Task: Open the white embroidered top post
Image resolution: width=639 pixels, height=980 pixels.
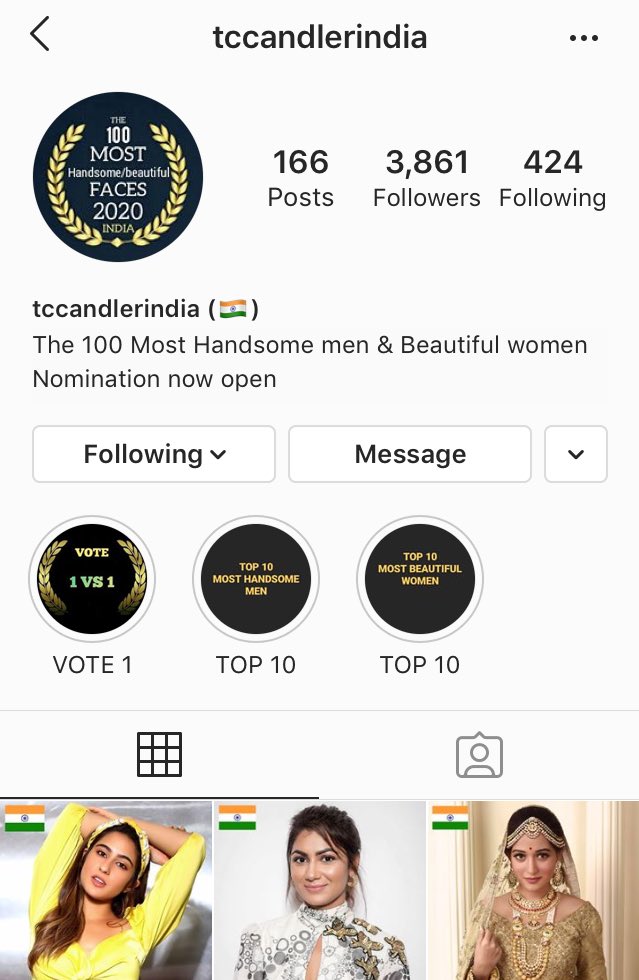Action: (x=320, y=891)
